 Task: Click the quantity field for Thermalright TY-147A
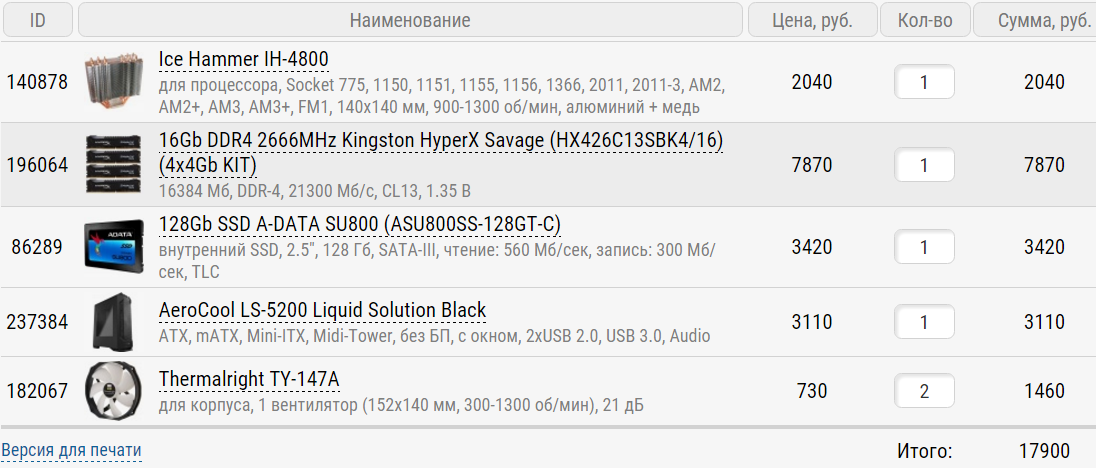(x=924, y=391)
